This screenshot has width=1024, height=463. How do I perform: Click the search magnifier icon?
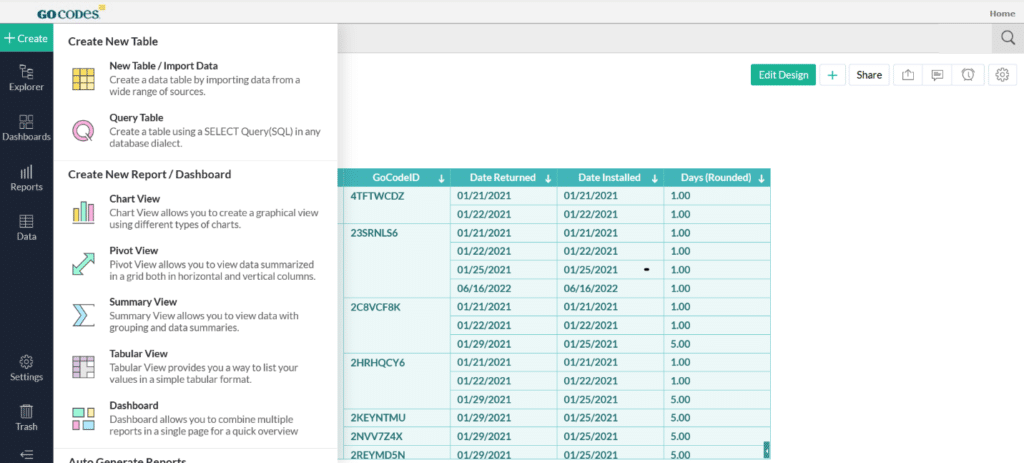1006,38
